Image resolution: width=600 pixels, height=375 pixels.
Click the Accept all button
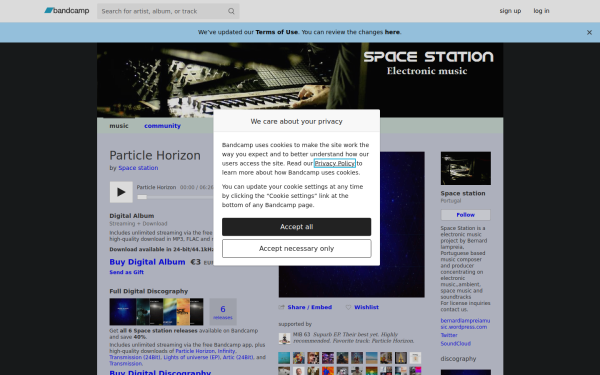tap(297, 227)
